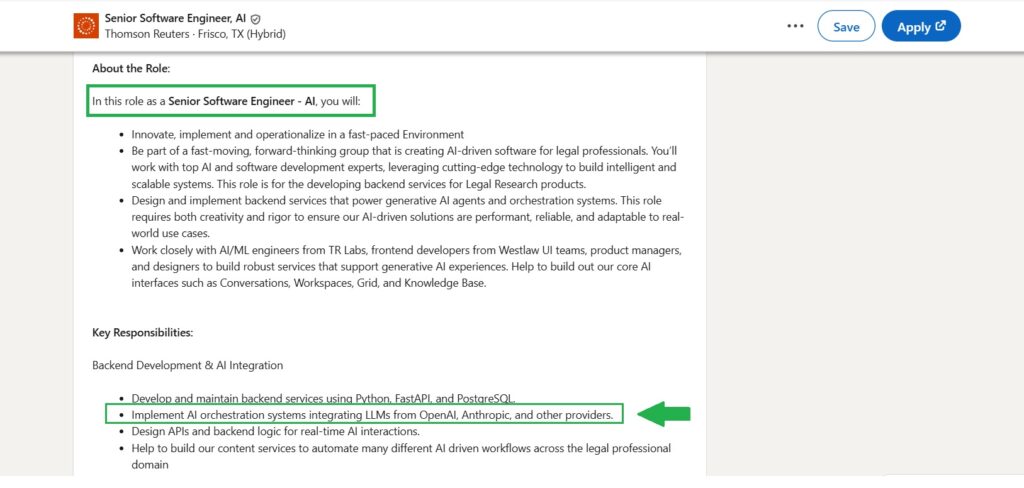The image size is (1024, 488).
Task: Click bullet 'Innovate, implement and operationalize in a fast-paced Environment'
Action: pyautogui.click(x=298, y=135)
